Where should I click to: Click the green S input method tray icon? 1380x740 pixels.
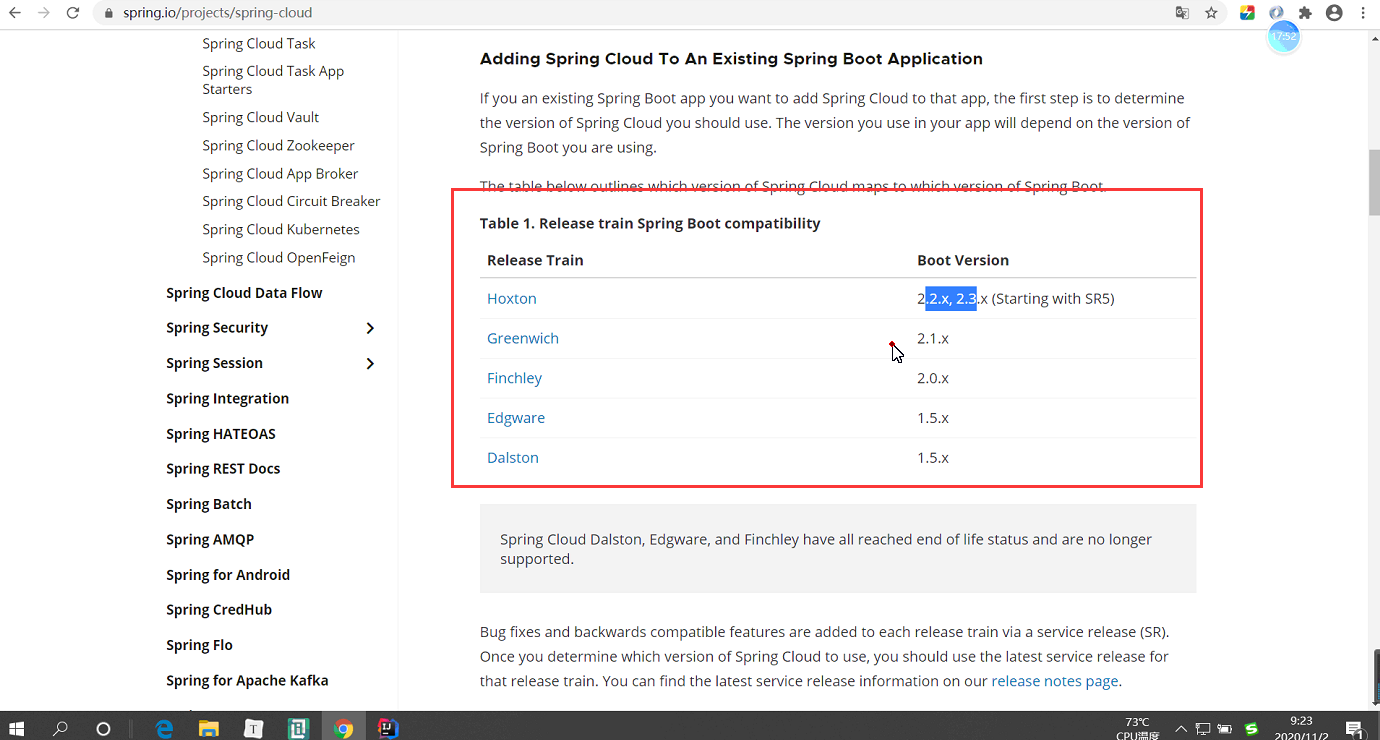pos(1251,729)
